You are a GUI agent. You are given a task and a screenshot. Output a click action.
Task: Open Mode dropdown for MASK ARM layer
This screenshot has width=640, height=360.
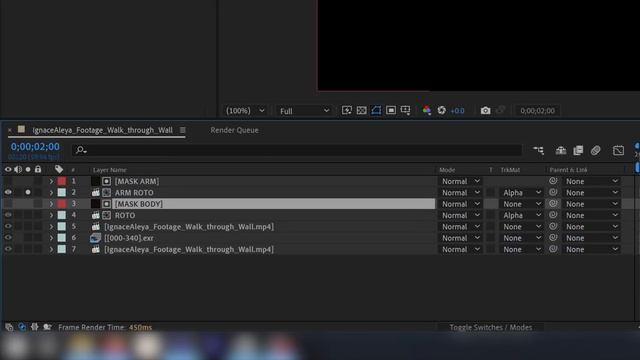tap(460, 181)
